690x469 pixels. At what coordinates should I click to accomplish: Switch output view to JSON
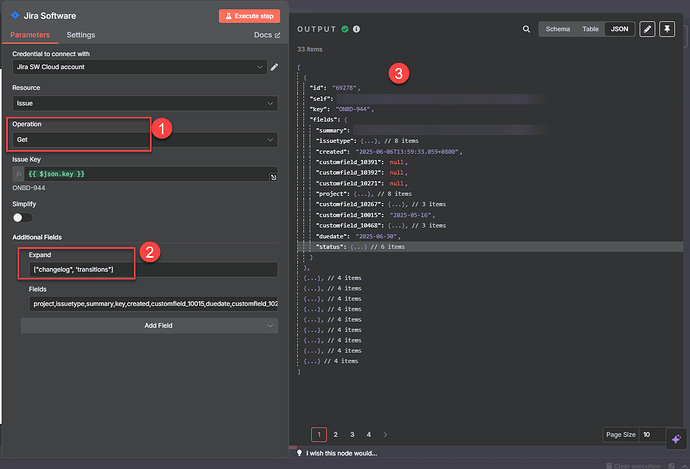(619, 29)
